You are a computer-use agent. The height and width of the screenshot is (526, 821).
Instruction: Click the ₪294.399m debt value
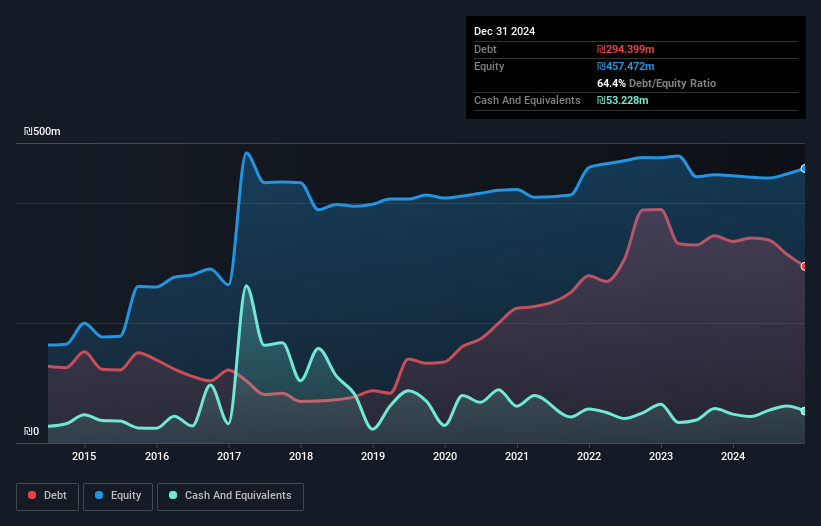[626, 49]
